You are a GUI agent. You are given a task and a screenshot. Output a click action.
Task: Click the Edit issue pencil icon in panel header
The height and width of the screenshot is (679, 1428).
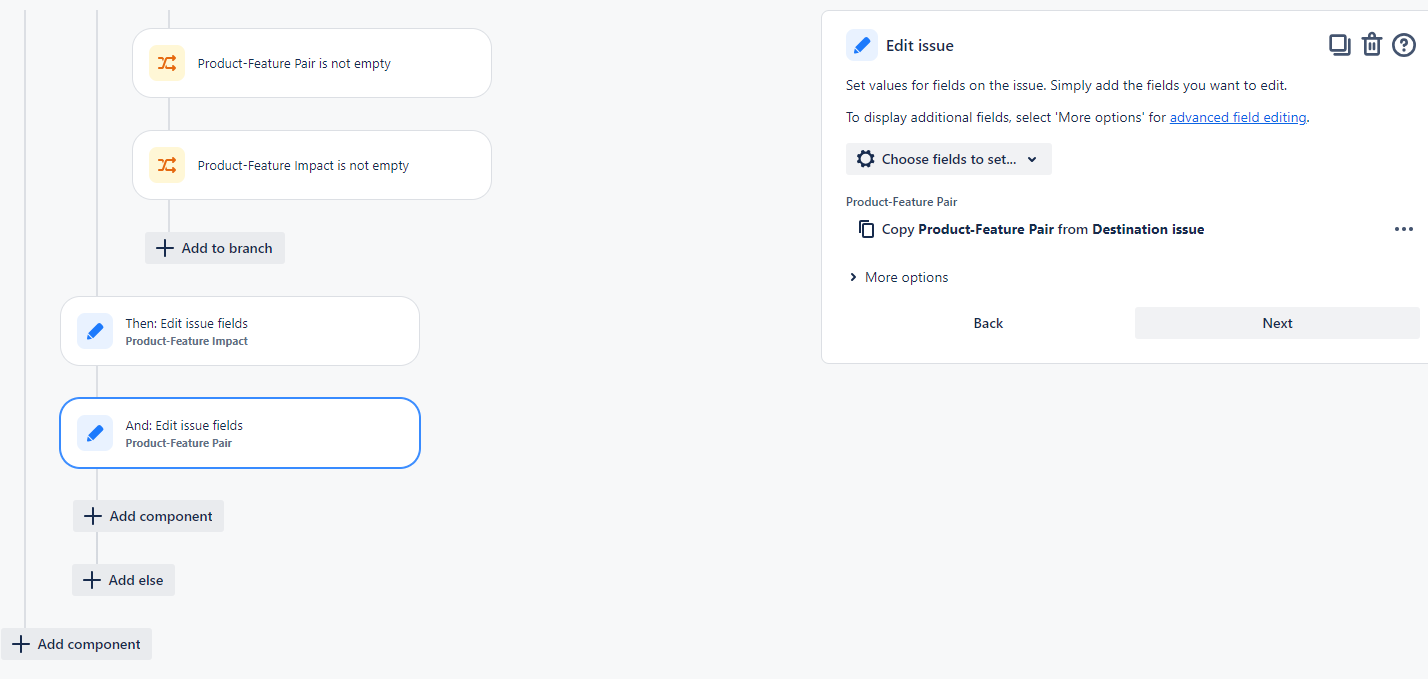[x=862, y=45]
